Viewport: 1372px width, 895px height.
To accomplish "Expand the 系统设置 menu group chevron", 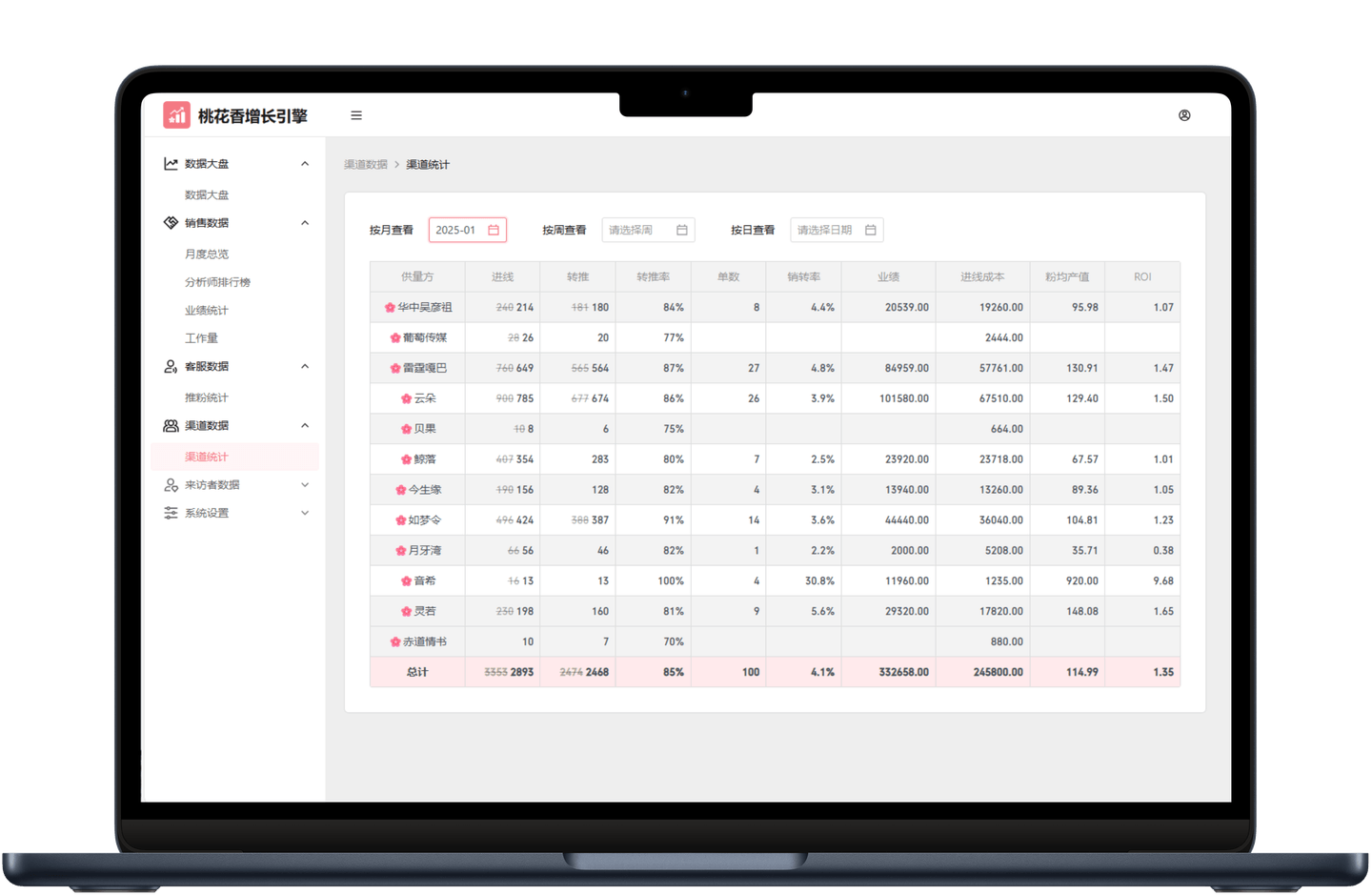I will coord(305,513).
